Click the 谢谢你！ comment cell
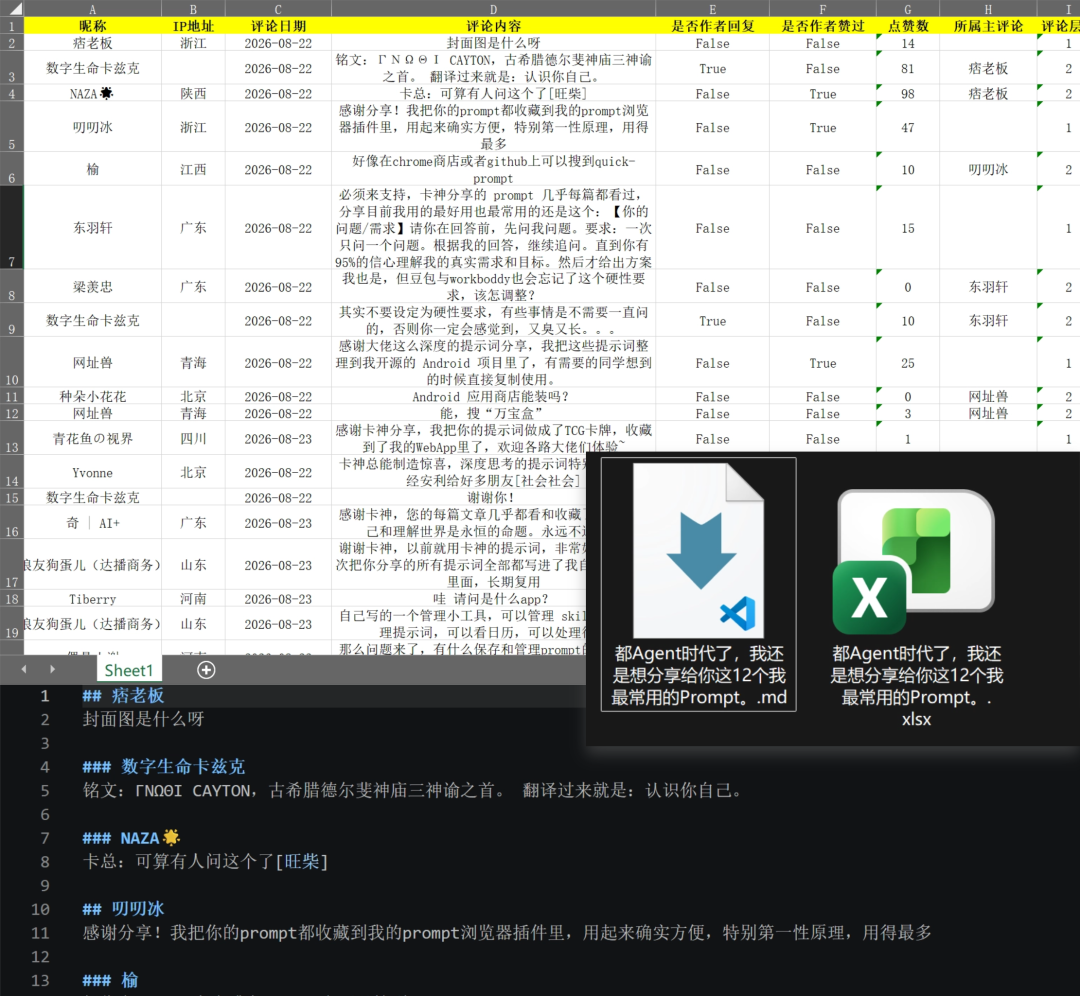 point(459,497)
